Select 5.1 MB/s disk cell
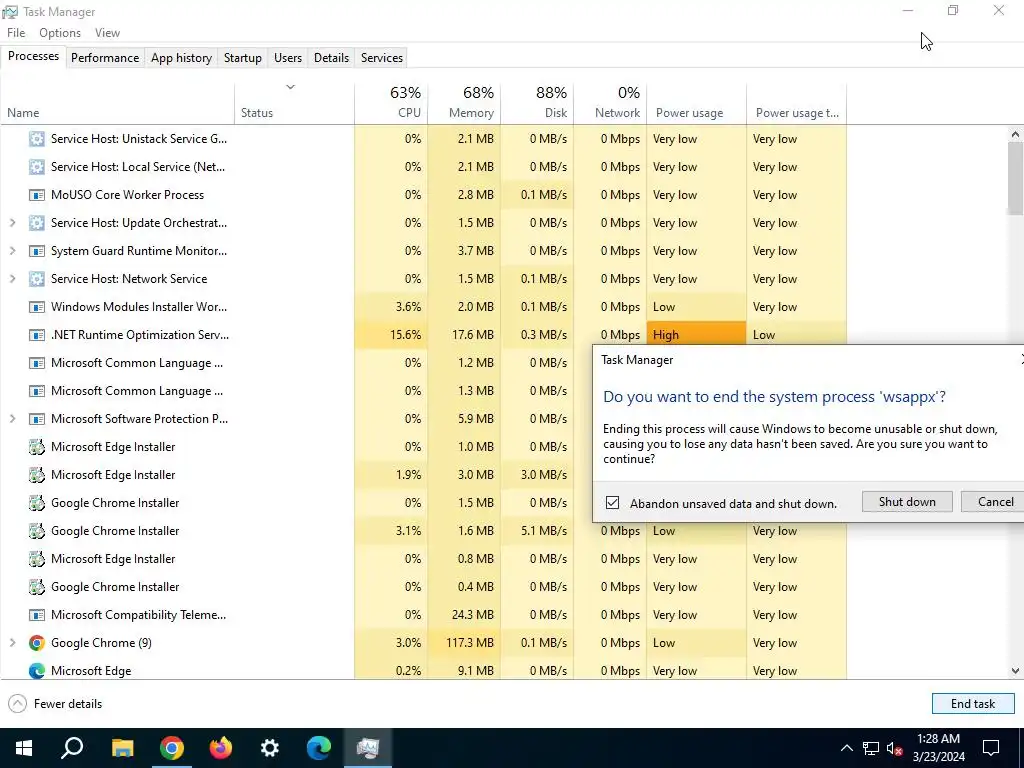The width and height of the screenshot is (1024, 768). (x=537, y=531)
